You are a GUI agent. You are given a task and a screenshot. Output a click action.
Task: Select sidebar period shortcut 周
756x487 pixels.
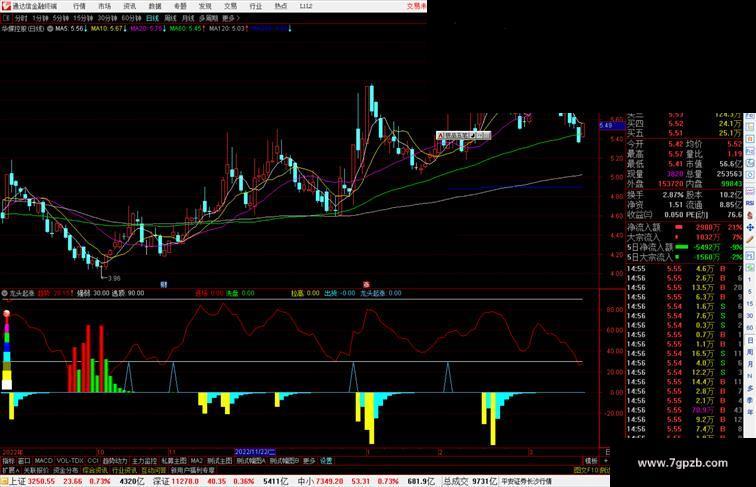click(x=750, y=352)
